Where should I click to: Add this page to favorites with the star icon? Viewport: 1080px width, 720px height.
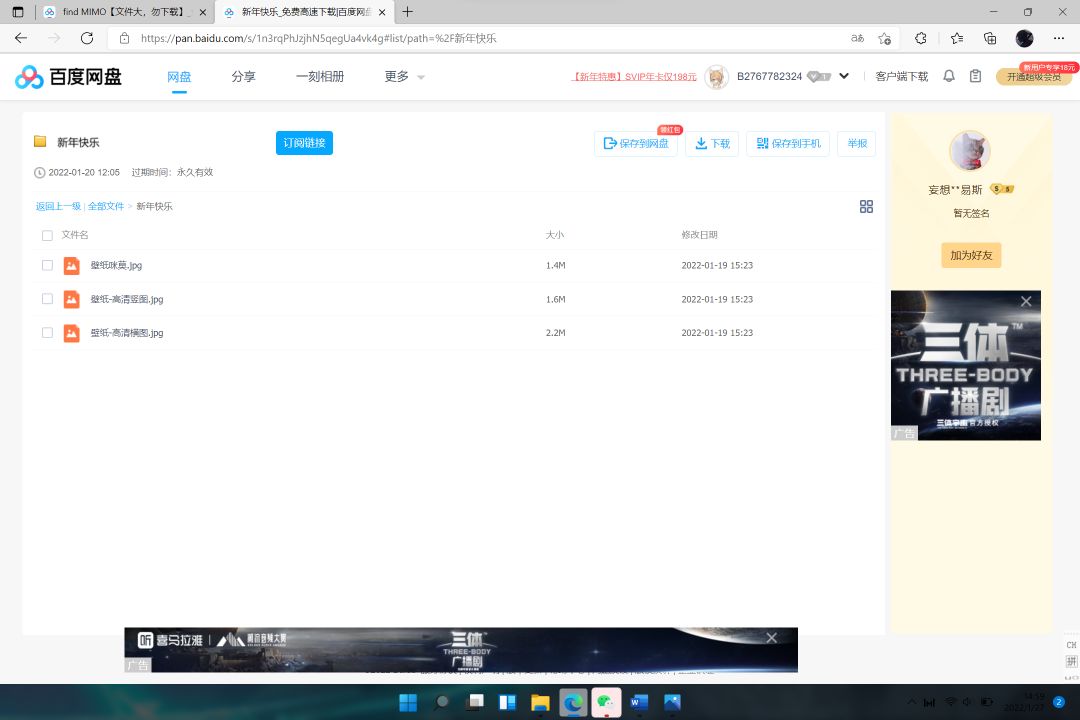(x=884, y=39)
